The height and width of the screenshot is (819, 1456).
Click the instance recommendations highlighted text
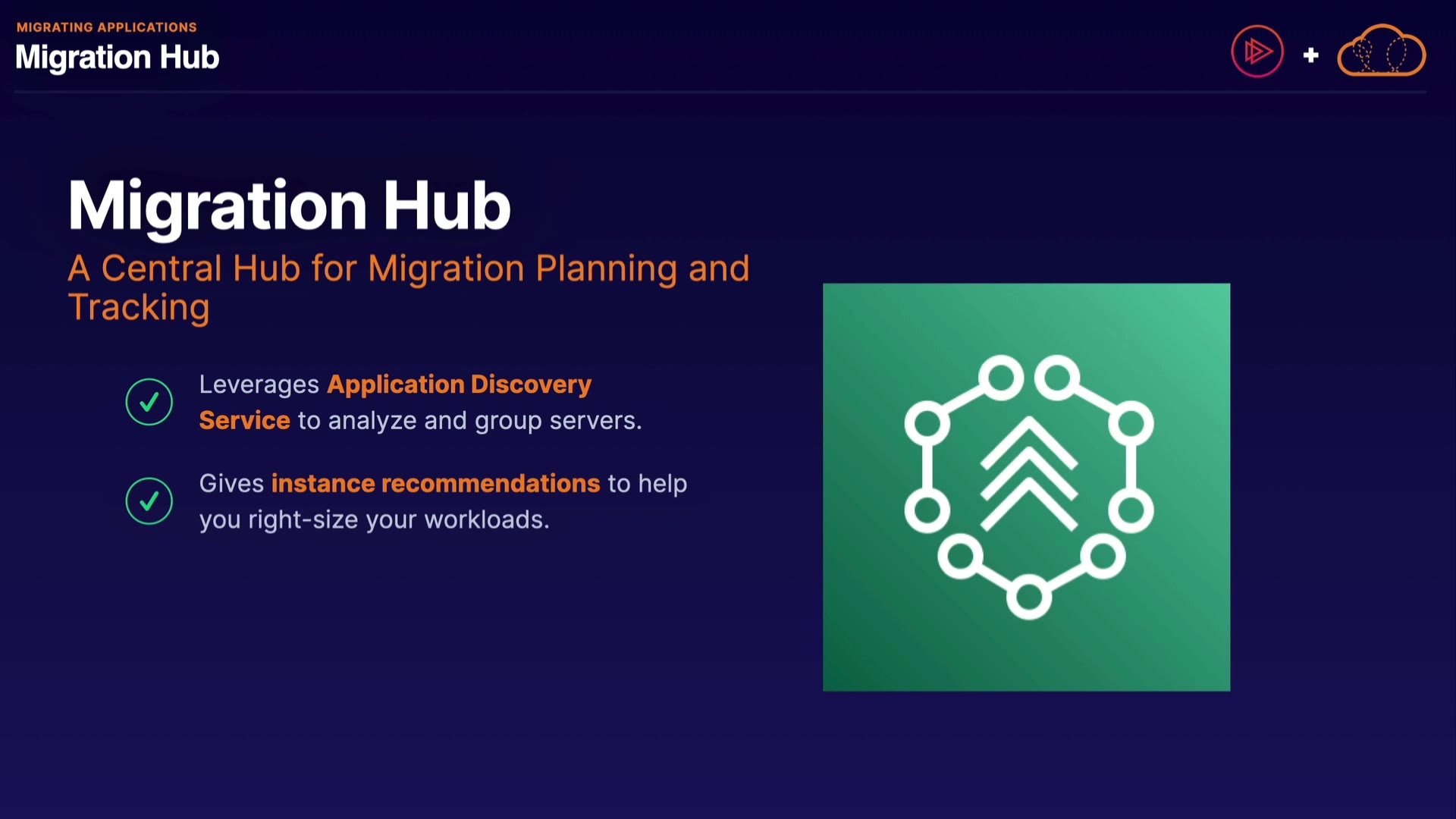[x=435, y=484]
